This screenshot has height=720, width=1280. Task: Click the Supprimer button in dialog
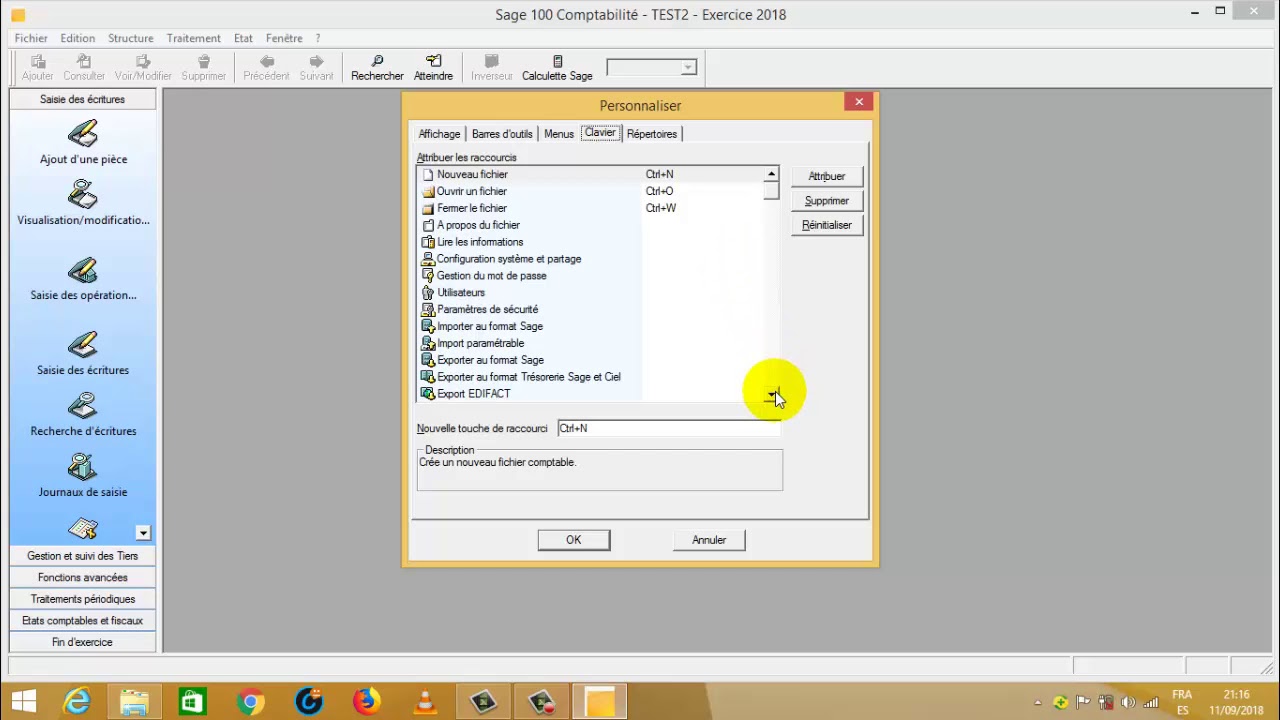(x=827, y=201)
